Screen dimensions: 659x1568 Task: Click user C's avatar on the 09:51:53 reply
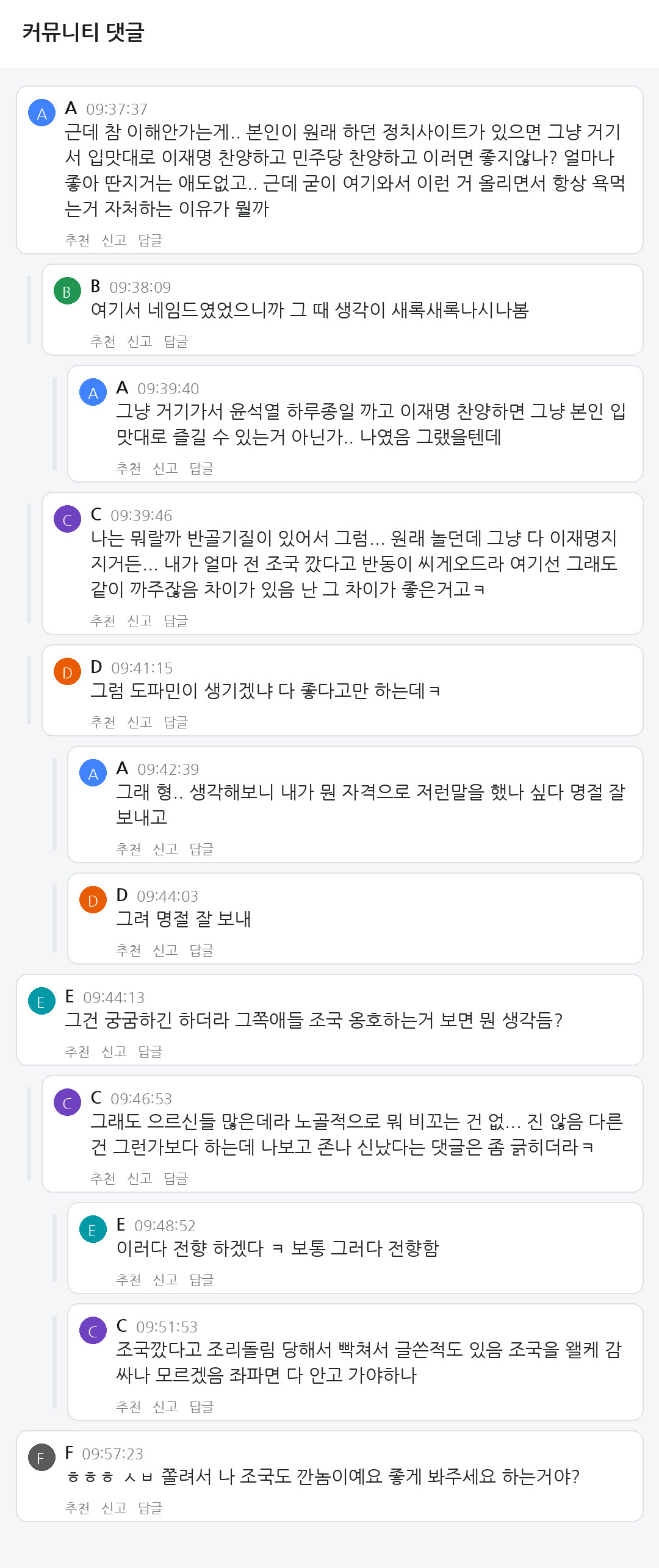click(x=93, y=1331)
